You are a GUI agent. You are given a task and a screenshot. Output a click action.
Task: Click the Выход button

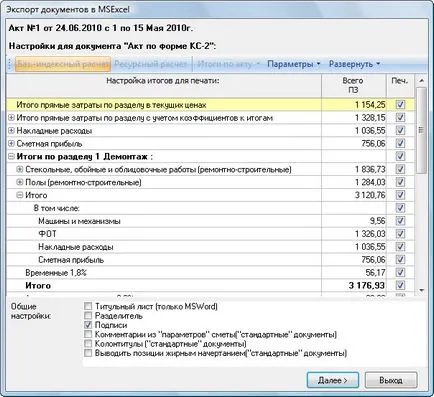[x=391, y=380]
